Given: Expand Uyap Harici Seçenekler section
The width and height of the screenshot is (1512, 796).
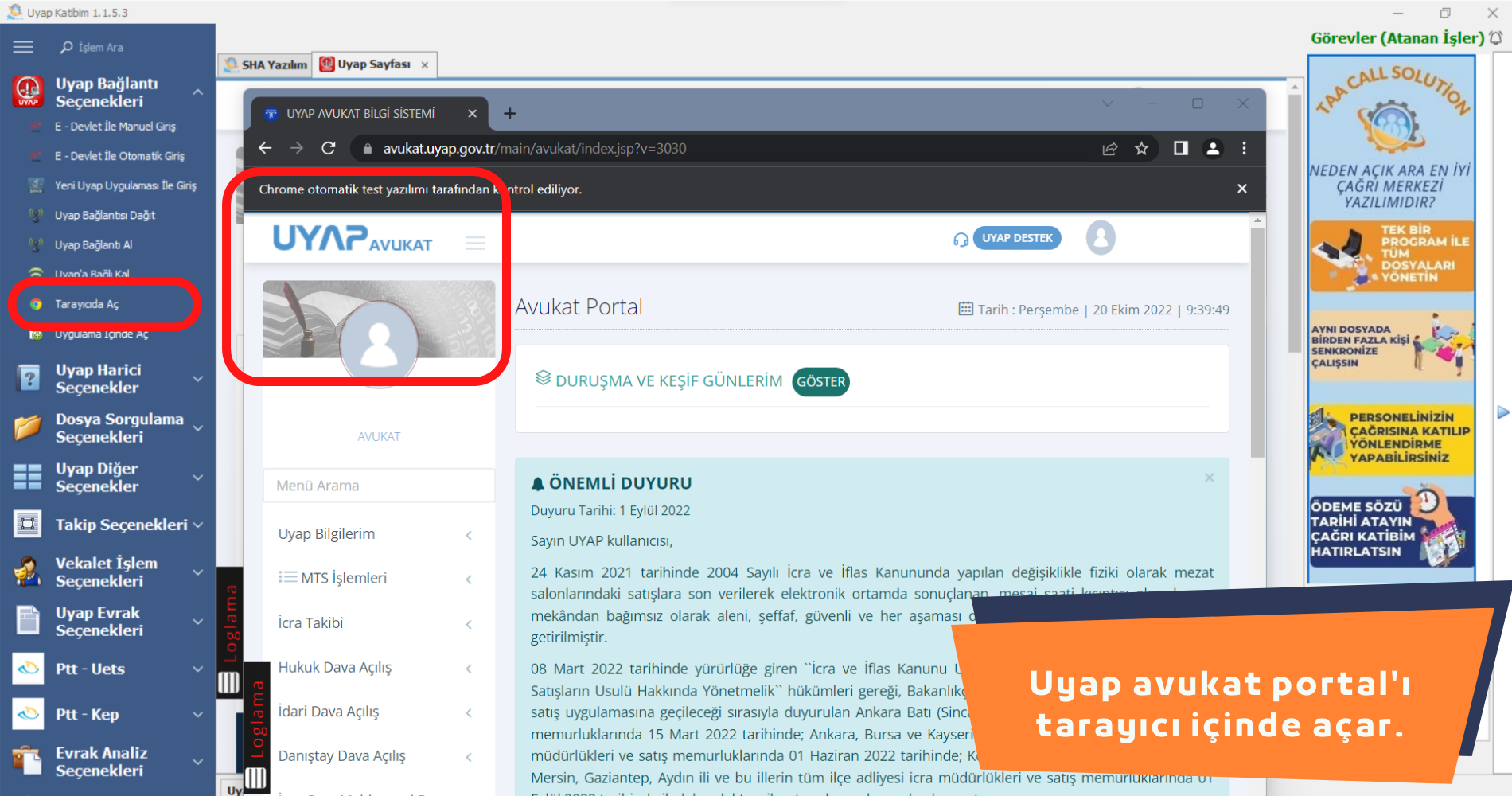Looking at the screenshot, I should (198, 379).
